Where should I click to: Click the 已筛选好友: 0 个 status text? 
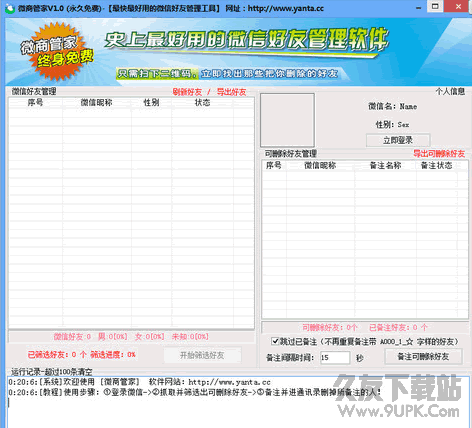[57, 355]
